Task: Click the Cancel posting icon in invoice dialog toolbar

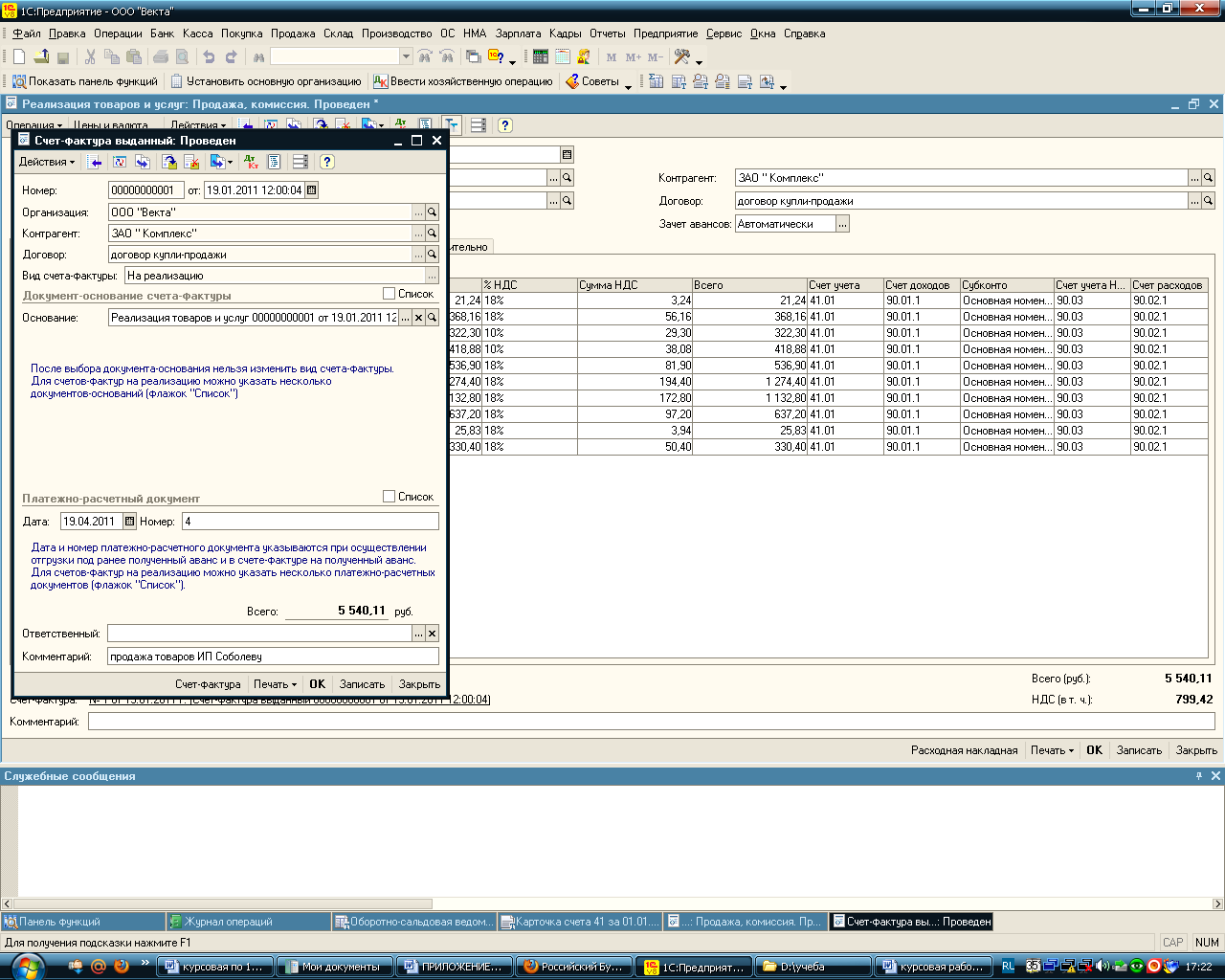Action: click(x=191, y=162)
